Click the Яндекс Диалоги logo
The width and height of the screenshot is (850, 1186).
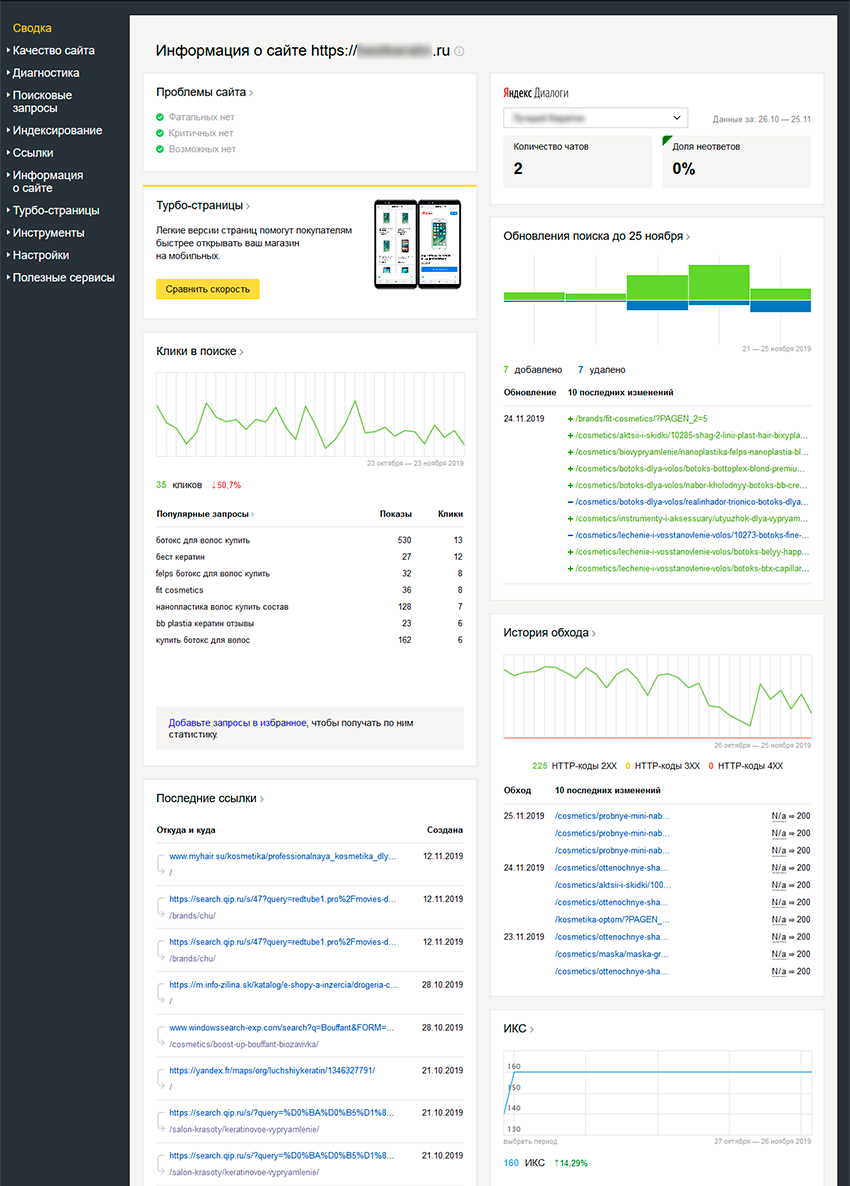coord(535,93)
